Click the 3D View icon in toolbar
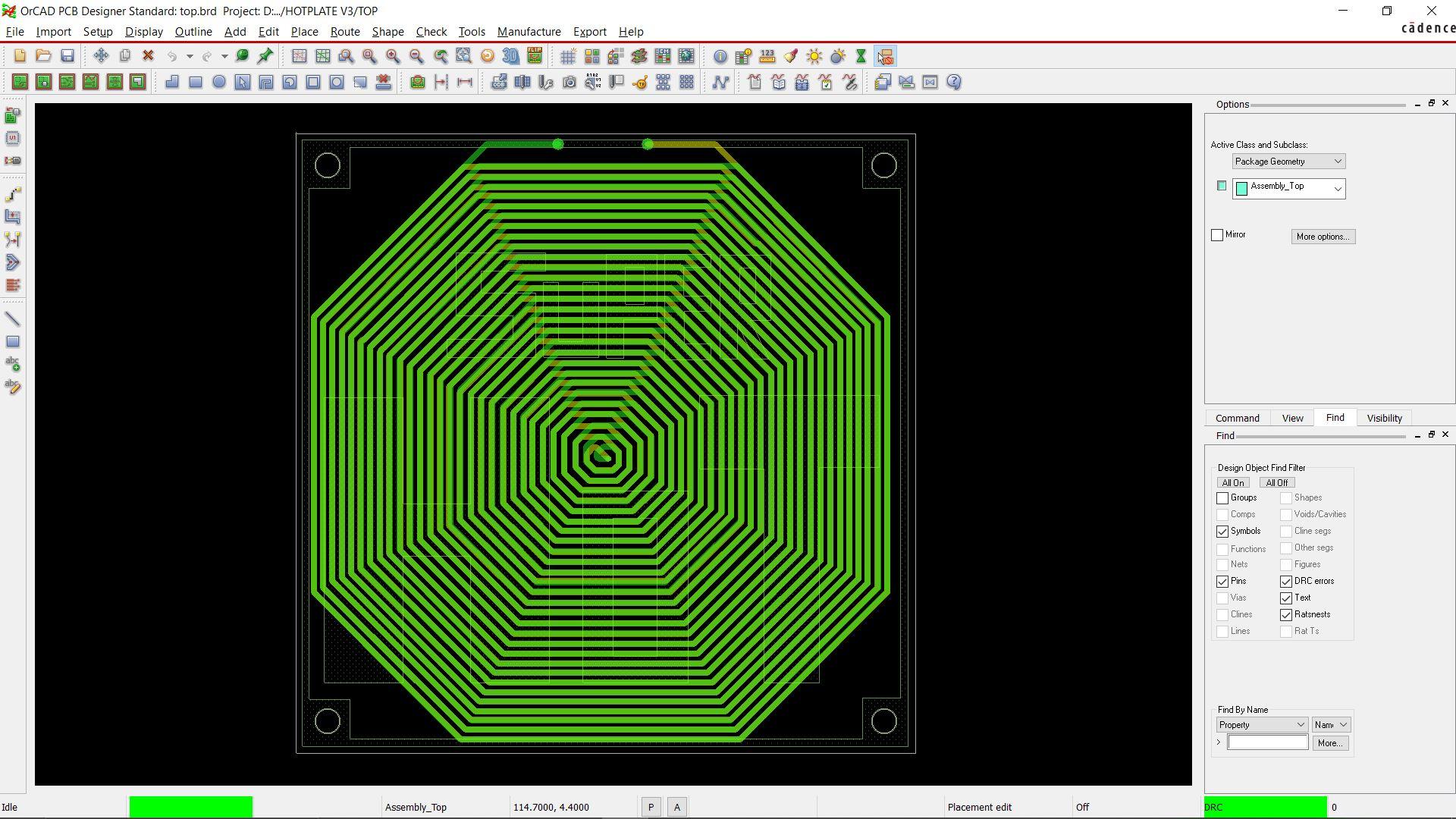Image resolution: width=1456 pixels, height=819 pixels. click(x=511, y=56)
